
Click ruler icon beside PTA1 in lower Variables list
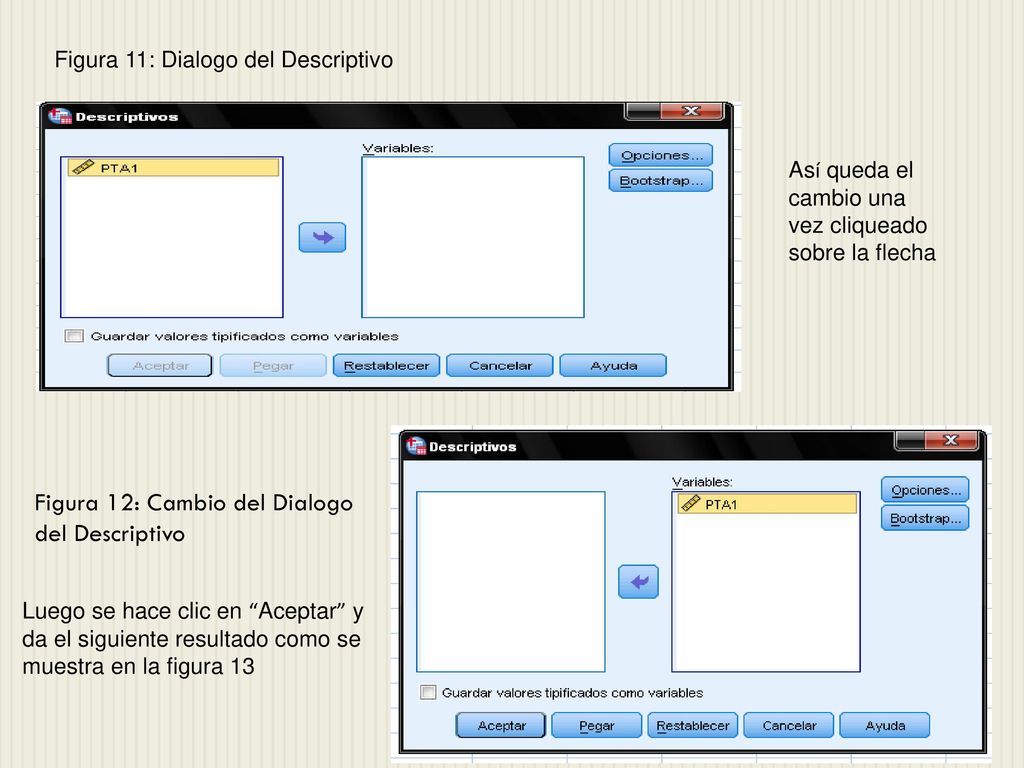(x=690, y=504)
